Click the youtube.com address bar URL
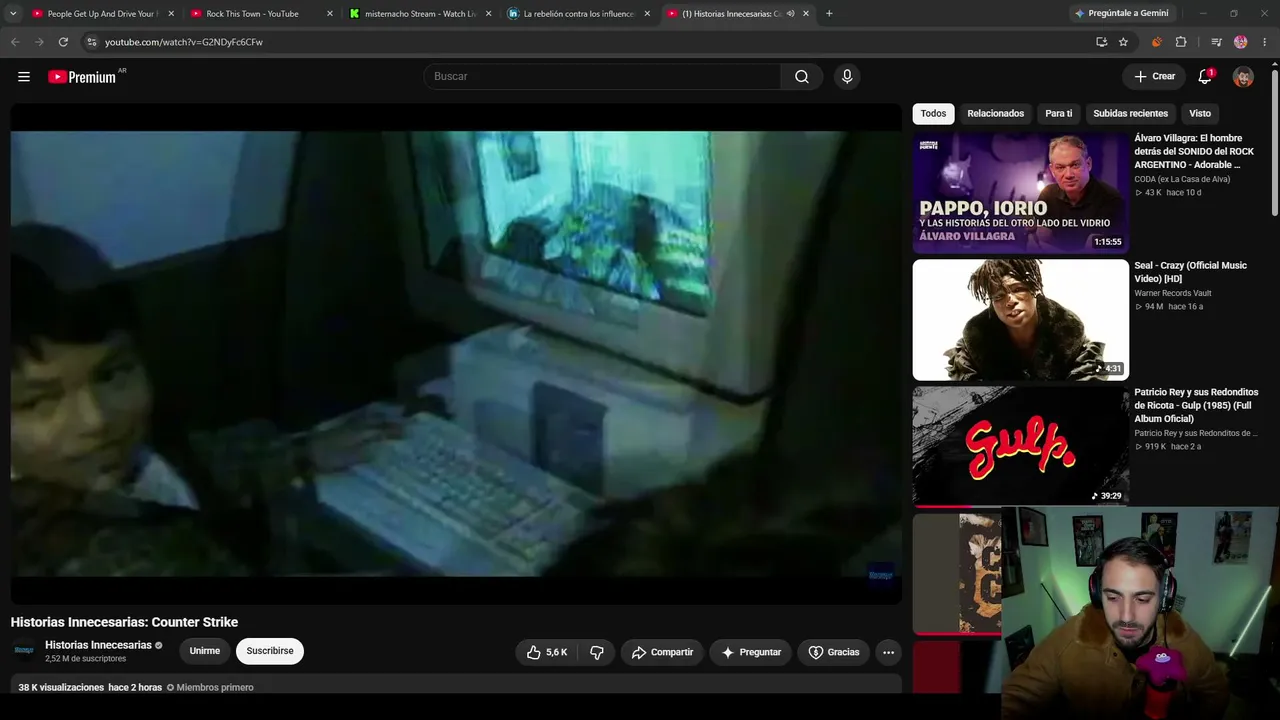1280x720 pixels. click(x=184, y=42)
